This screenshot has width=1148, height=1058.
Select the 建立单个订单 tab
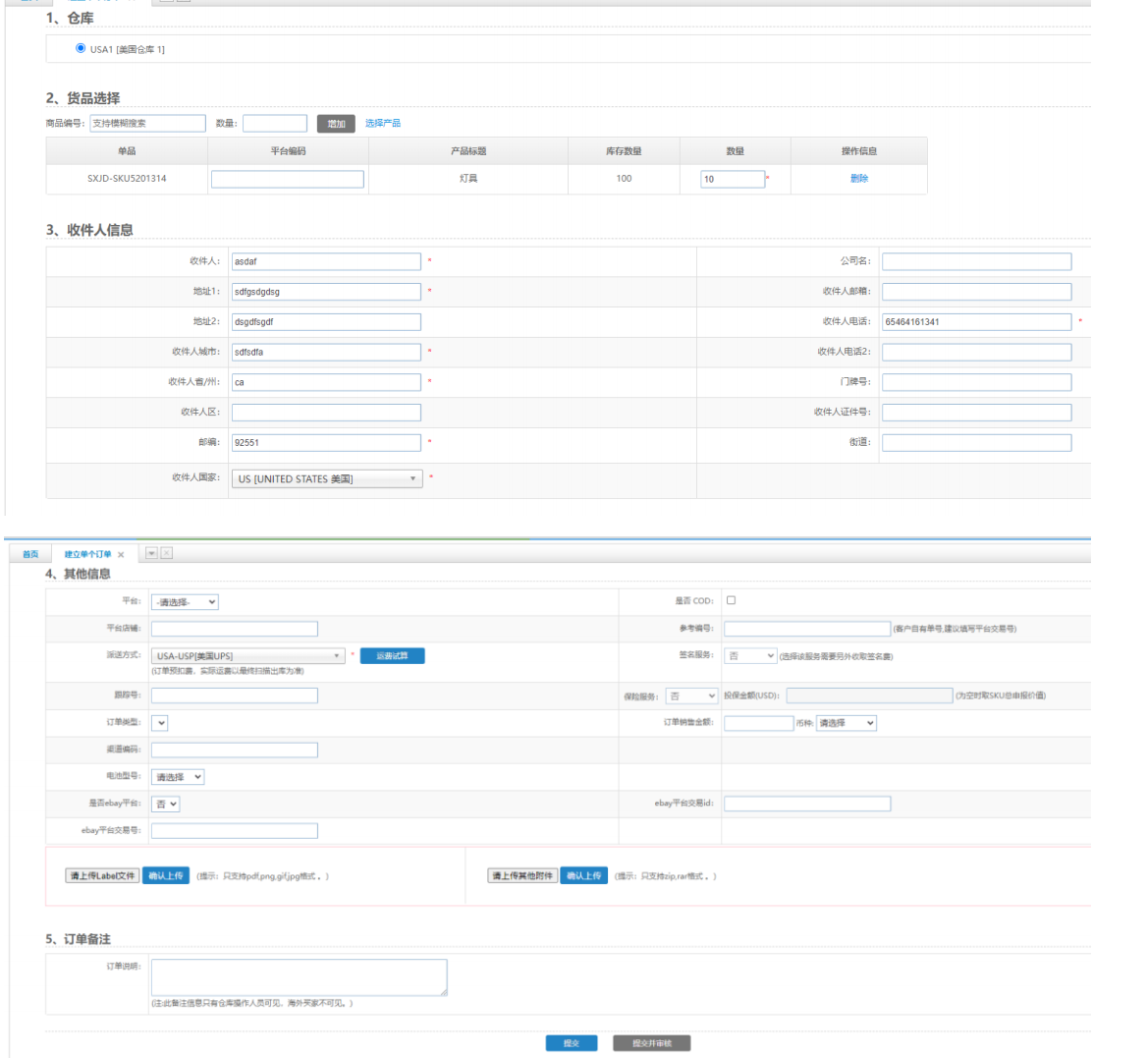click(87, 555)
